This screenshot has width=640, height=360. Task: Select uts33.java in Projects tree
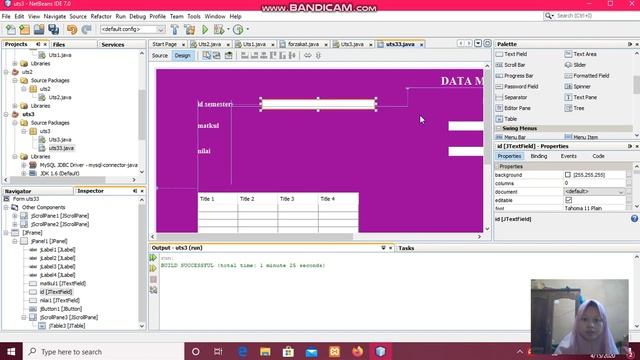click(x=61, y=148)
